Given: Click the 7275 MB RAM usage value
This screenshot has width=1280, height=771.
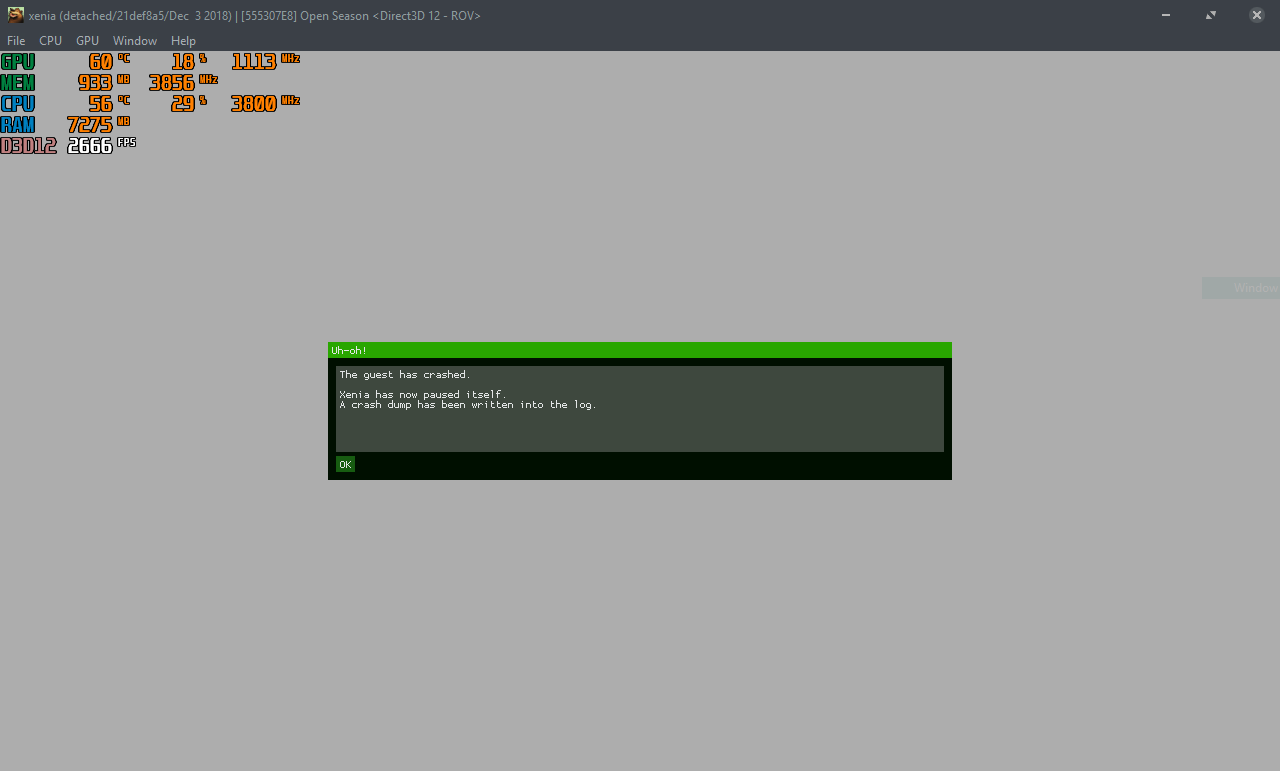Looking at the screenshot, I should coord(89,124).
